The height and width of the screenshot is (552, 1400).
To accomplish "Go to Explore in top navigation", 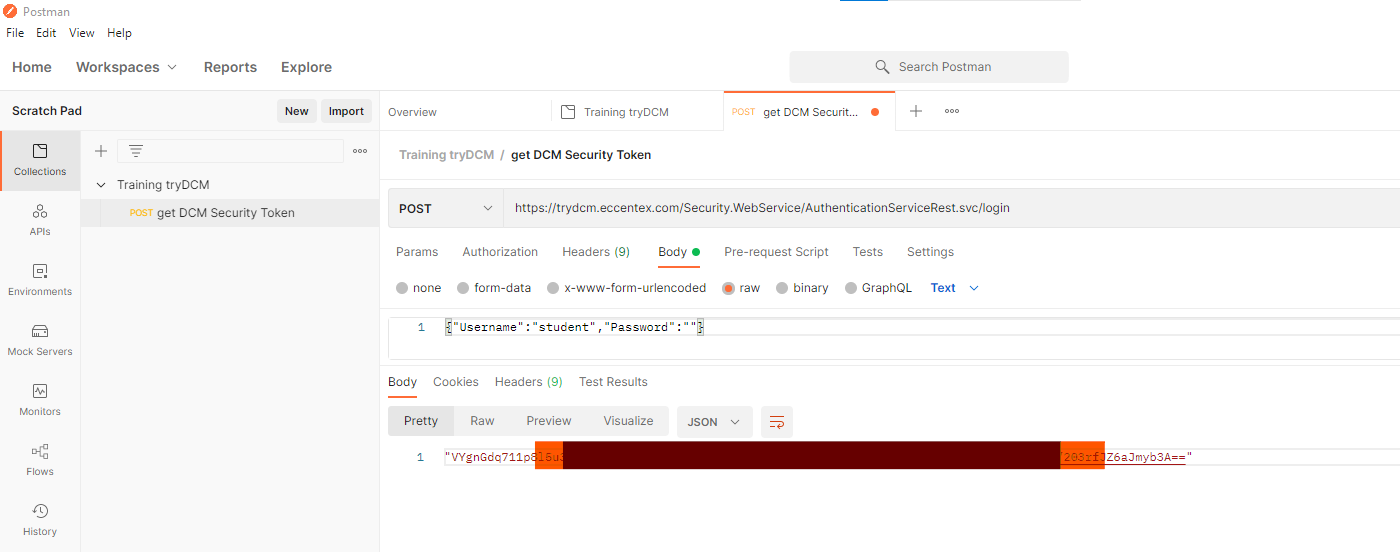I will coord(306,67).
